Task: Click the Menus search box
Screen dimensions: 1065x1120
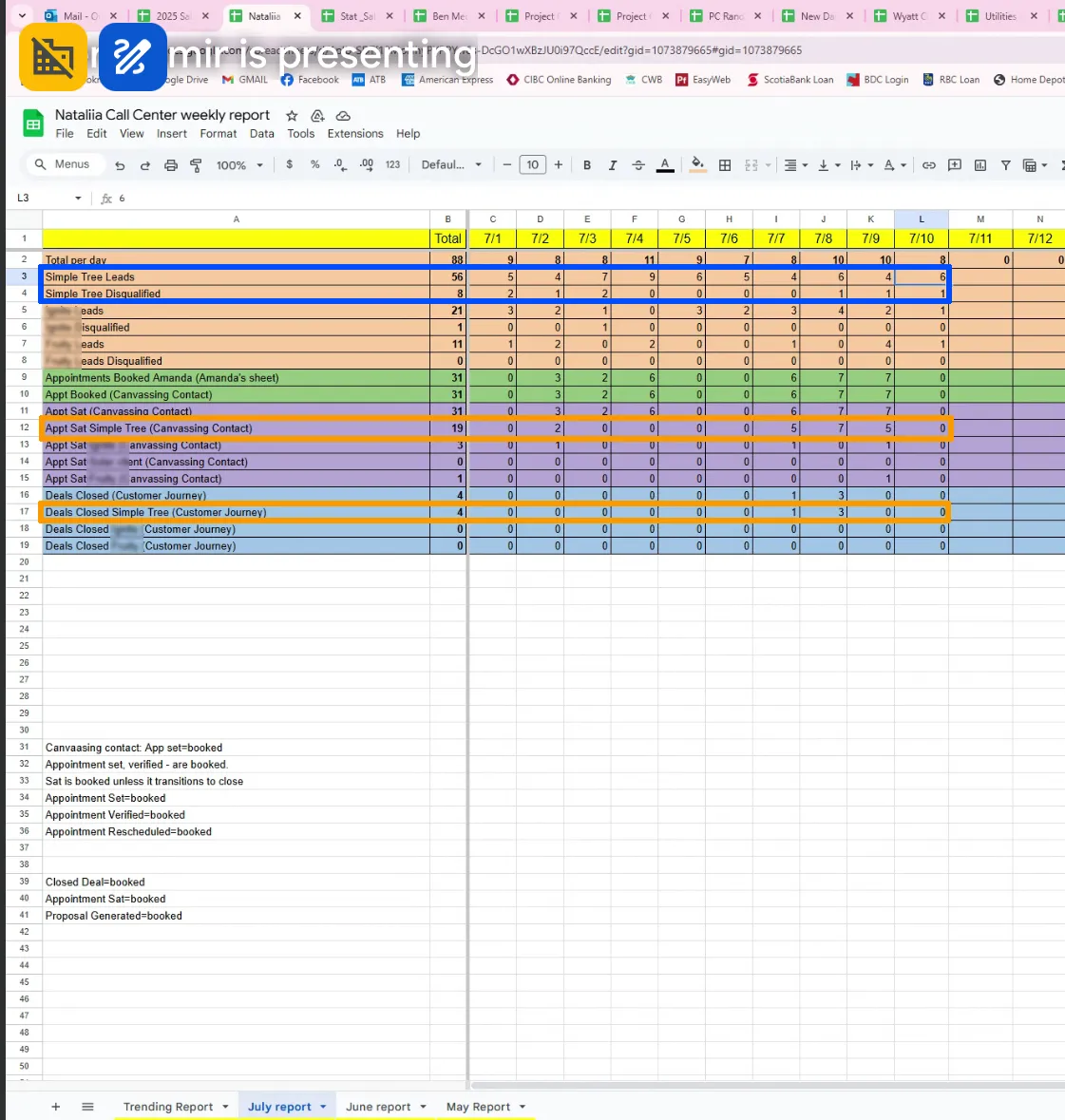Action: point(65,164)
